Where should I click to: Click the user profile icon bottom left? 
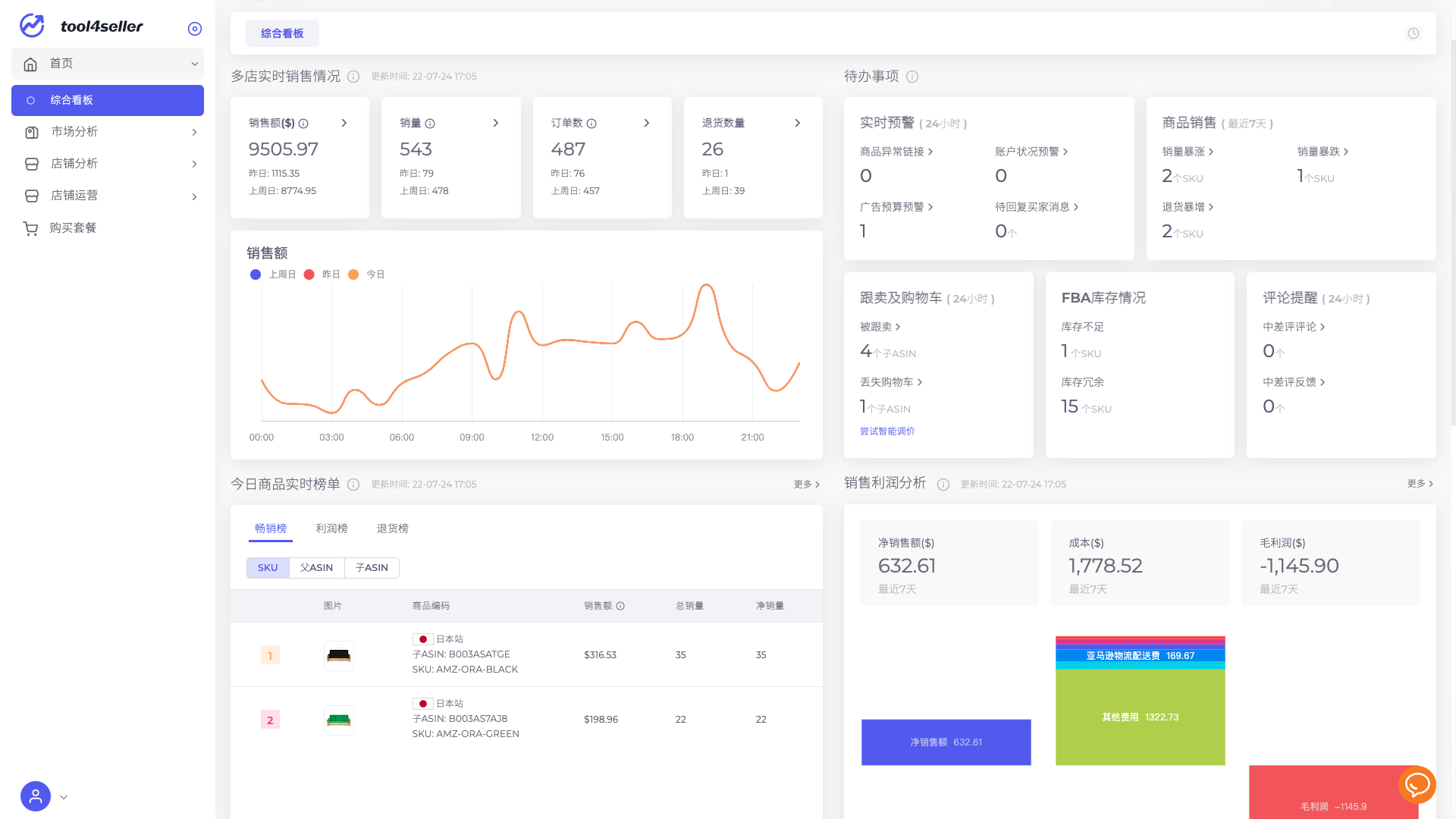tap(34, 796)
